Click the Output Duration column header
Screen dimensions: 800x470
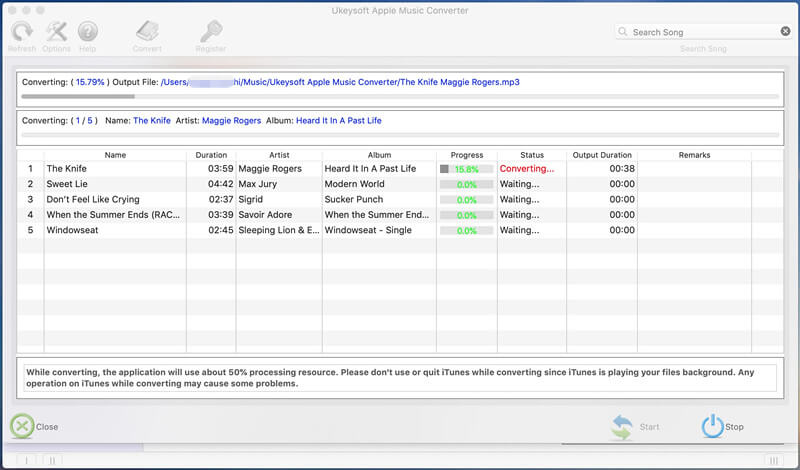pos(602,155)
